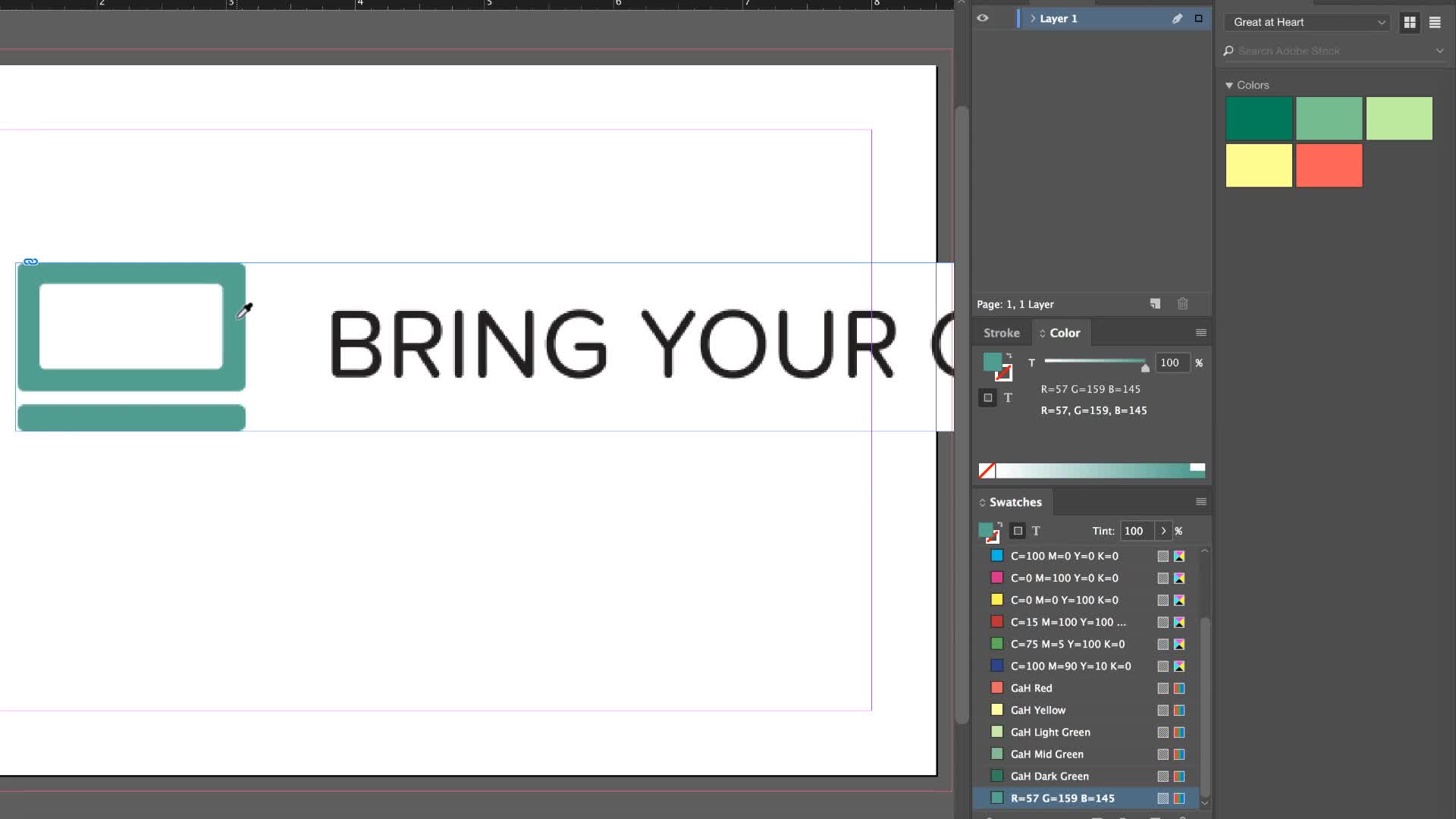Image resolution: width=1456 pixels, height=819 pixels.
Task: Create new layer in Layers panel
Action: [x=1155, y=304]
